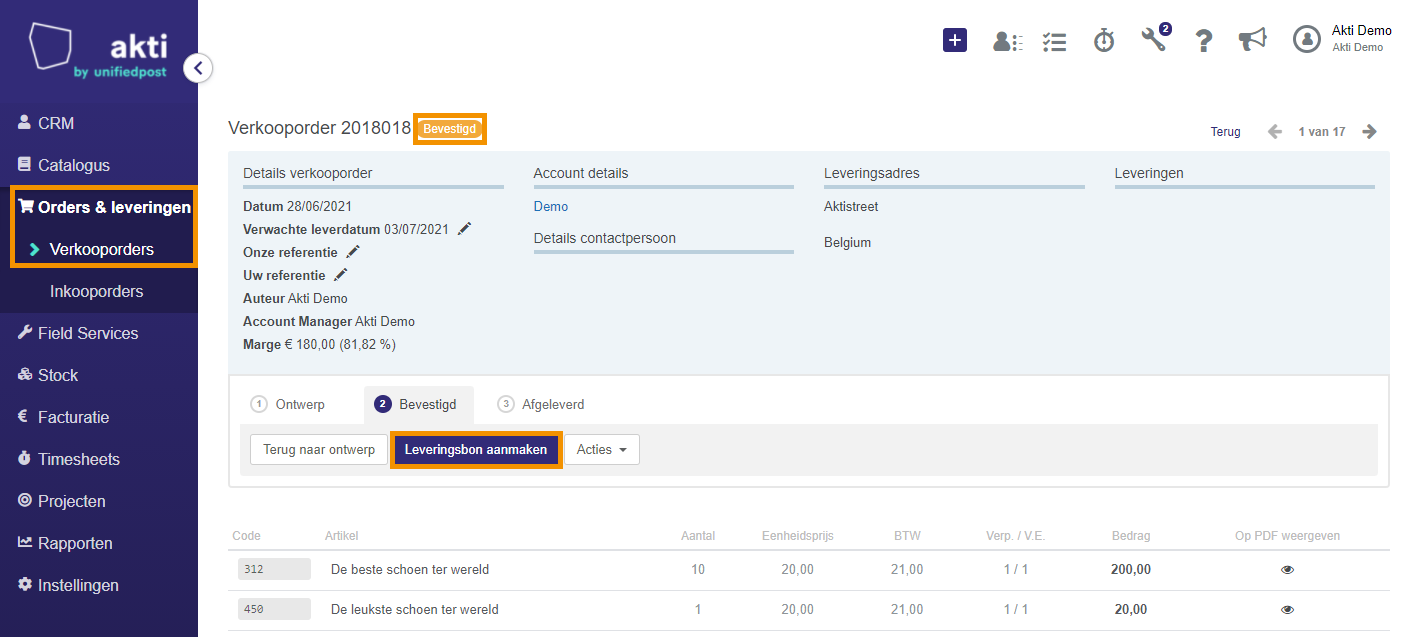This screenshot has height=637, width=1401.
Task: Expand Orders & leveringen menu
Action: (x=104, y=207)
